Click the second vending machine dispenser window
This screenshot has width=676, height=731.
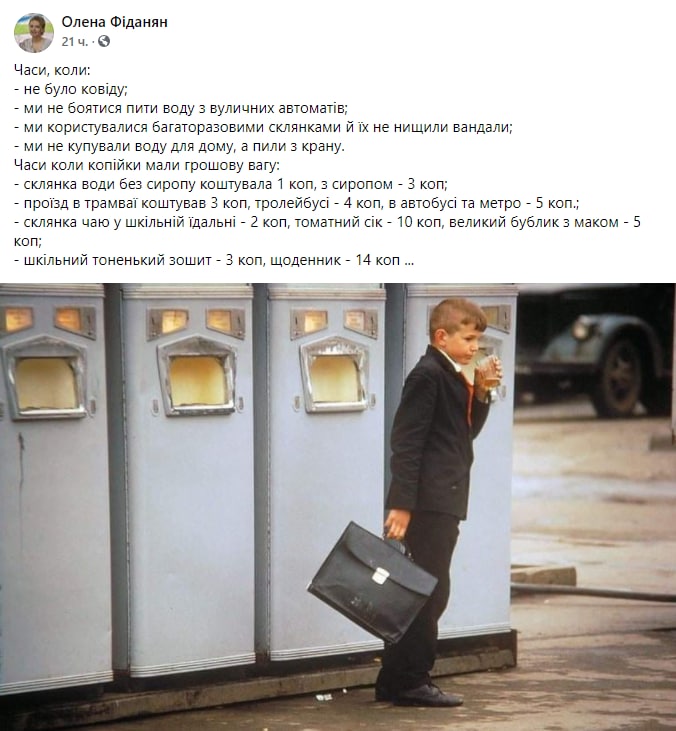198,376
